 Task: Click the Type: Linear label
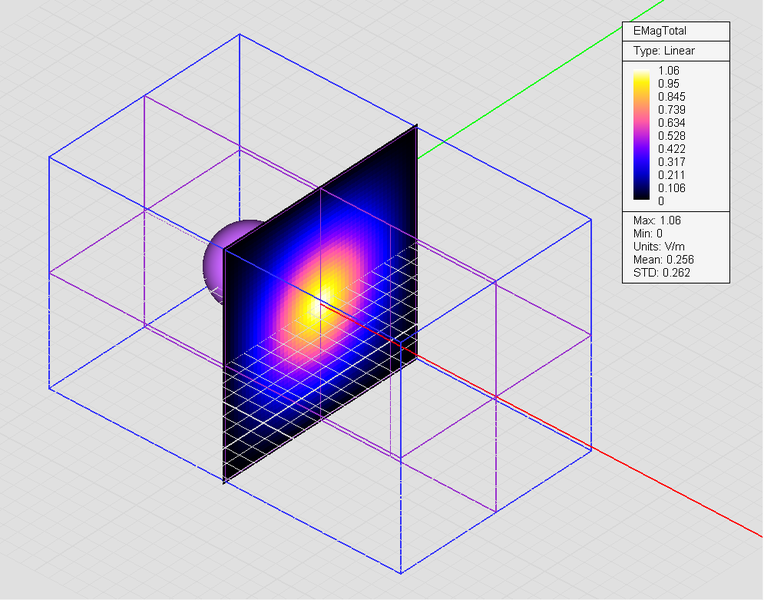click(x=664, y=51)
